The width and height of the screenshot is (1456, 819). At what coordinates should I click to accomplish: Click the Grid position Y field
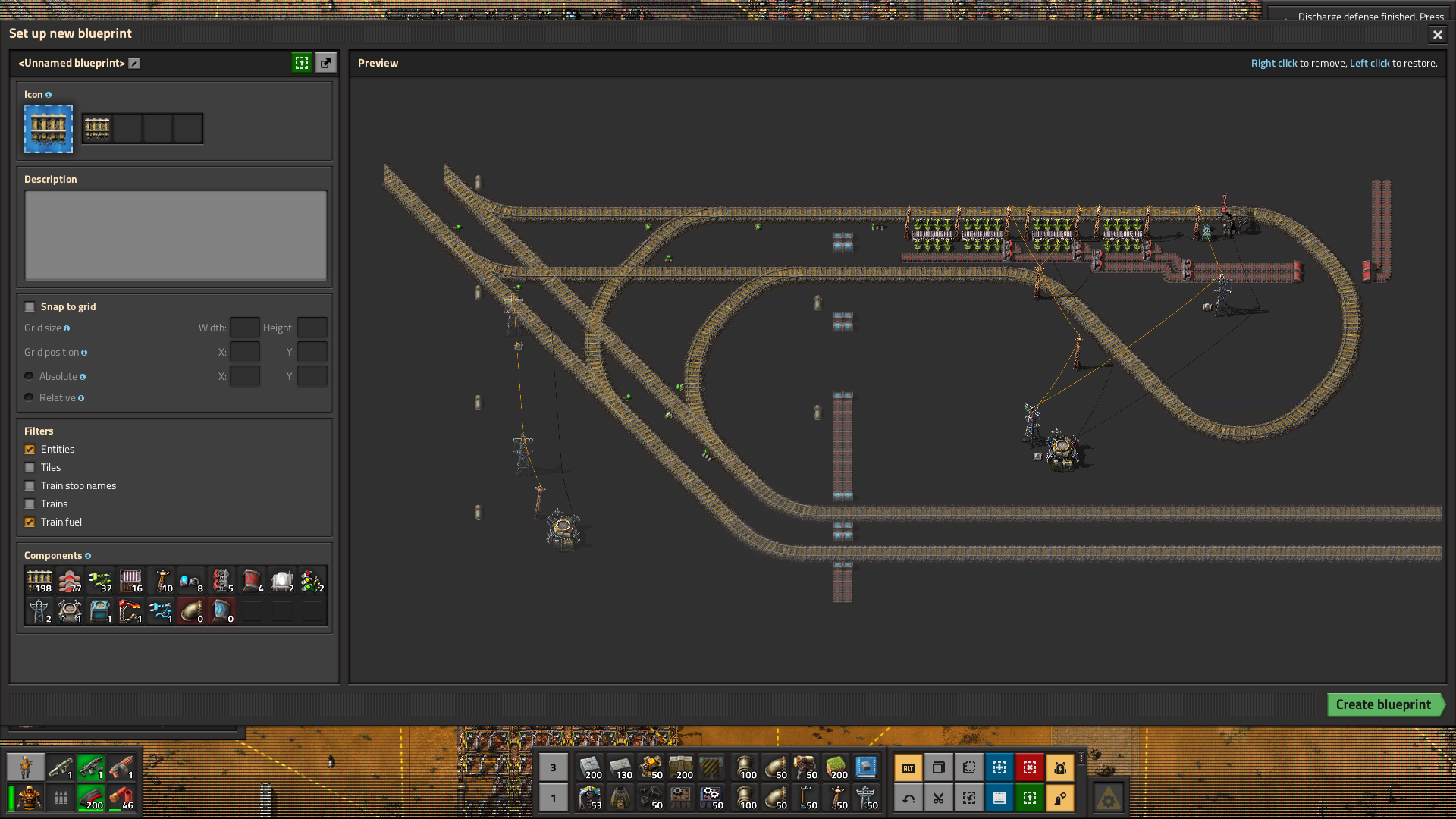coord(312,352)
